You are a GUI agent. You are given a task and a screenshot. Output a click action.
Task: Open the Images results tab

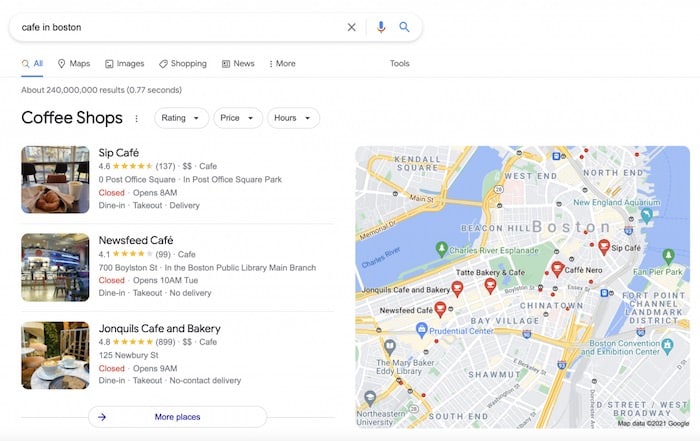tap(125, 64)
